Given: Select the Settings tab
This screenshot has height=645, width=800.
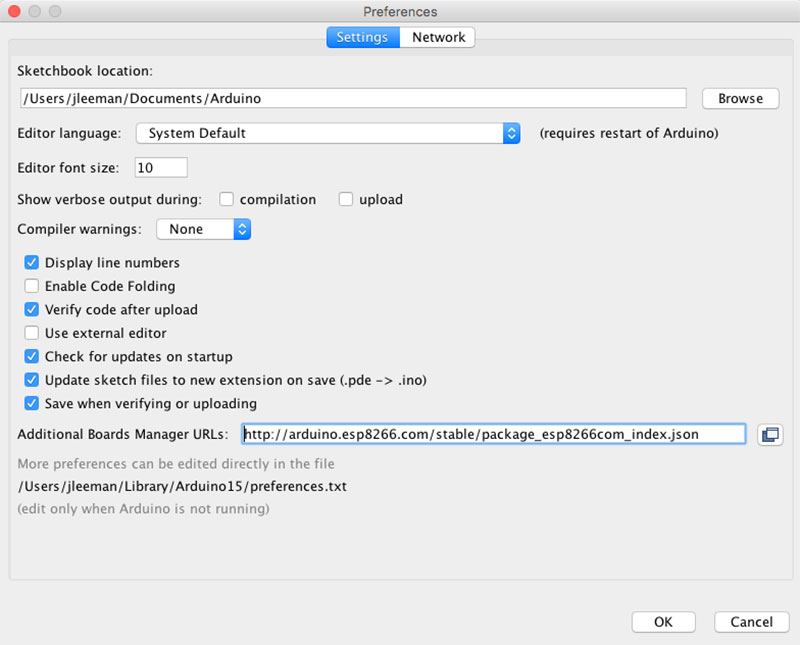Looking at the screenshot, I should (x=363, y=37).
